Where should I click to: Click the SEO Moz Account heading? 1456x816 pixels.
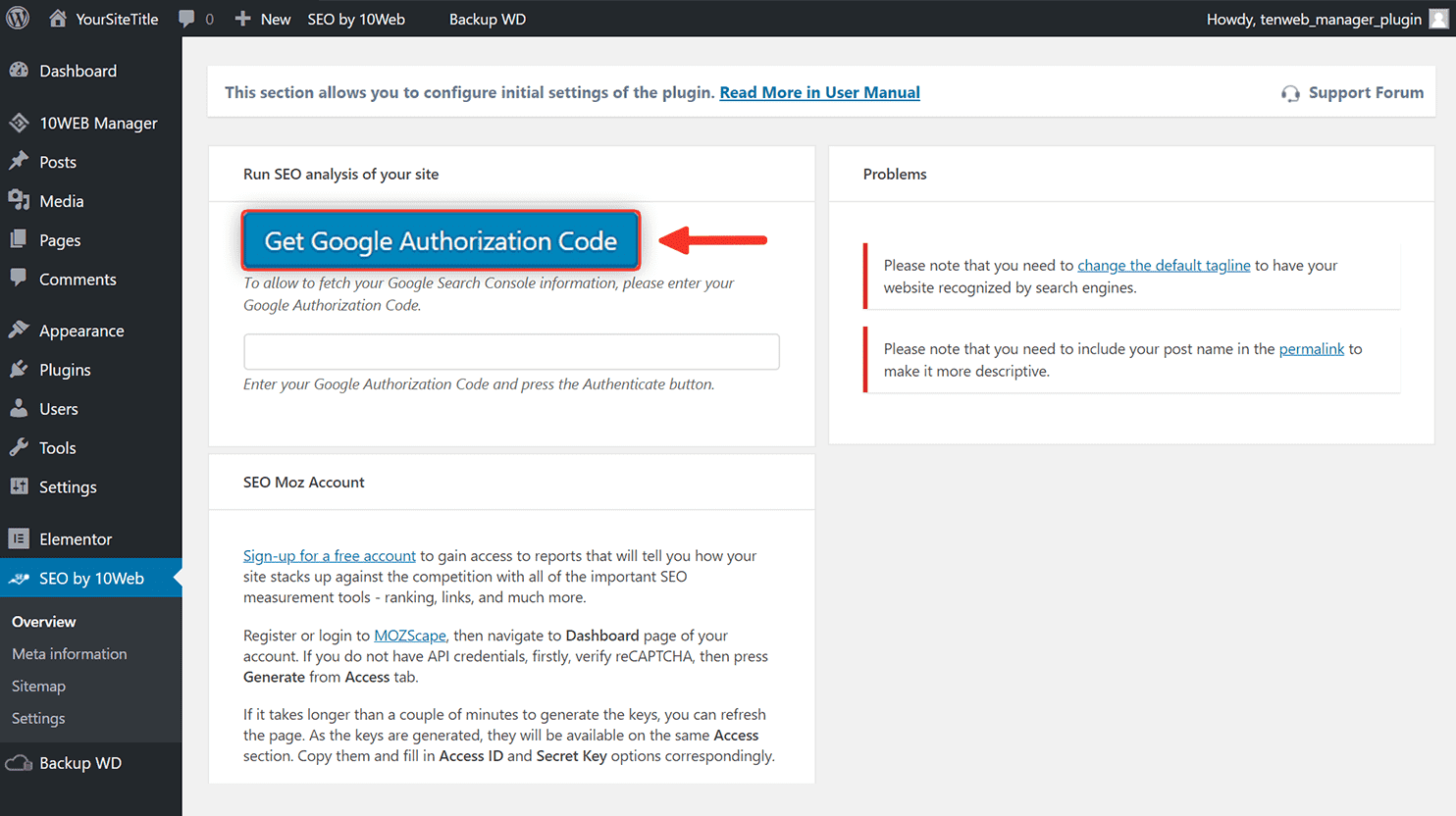coord(304,482)
